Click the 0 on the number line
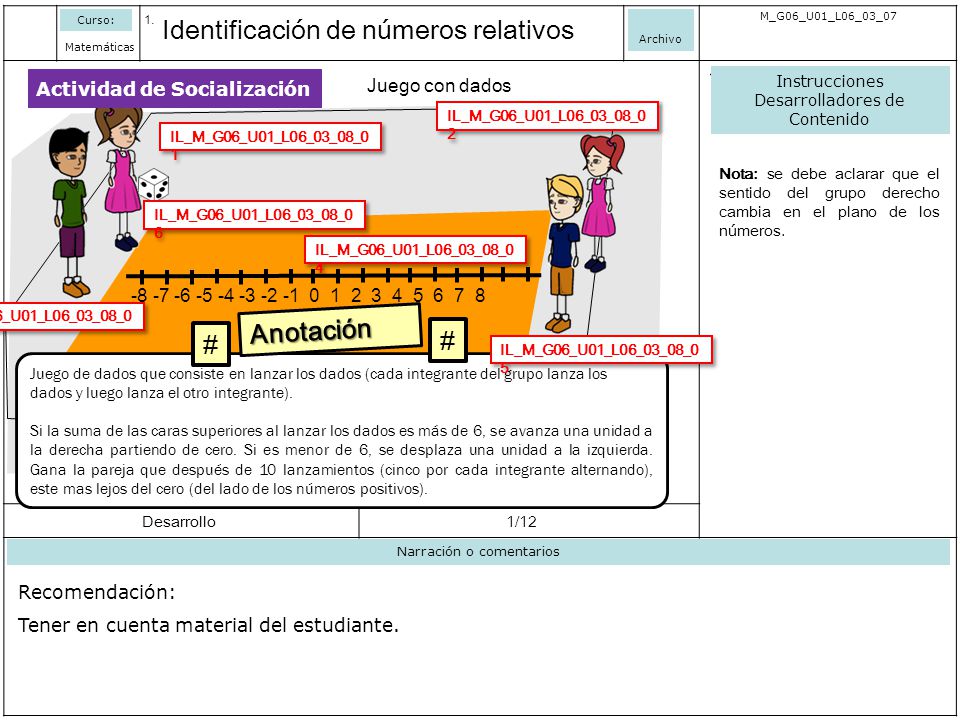The width and height of the screenshot is (960, 720). point(314,296)
